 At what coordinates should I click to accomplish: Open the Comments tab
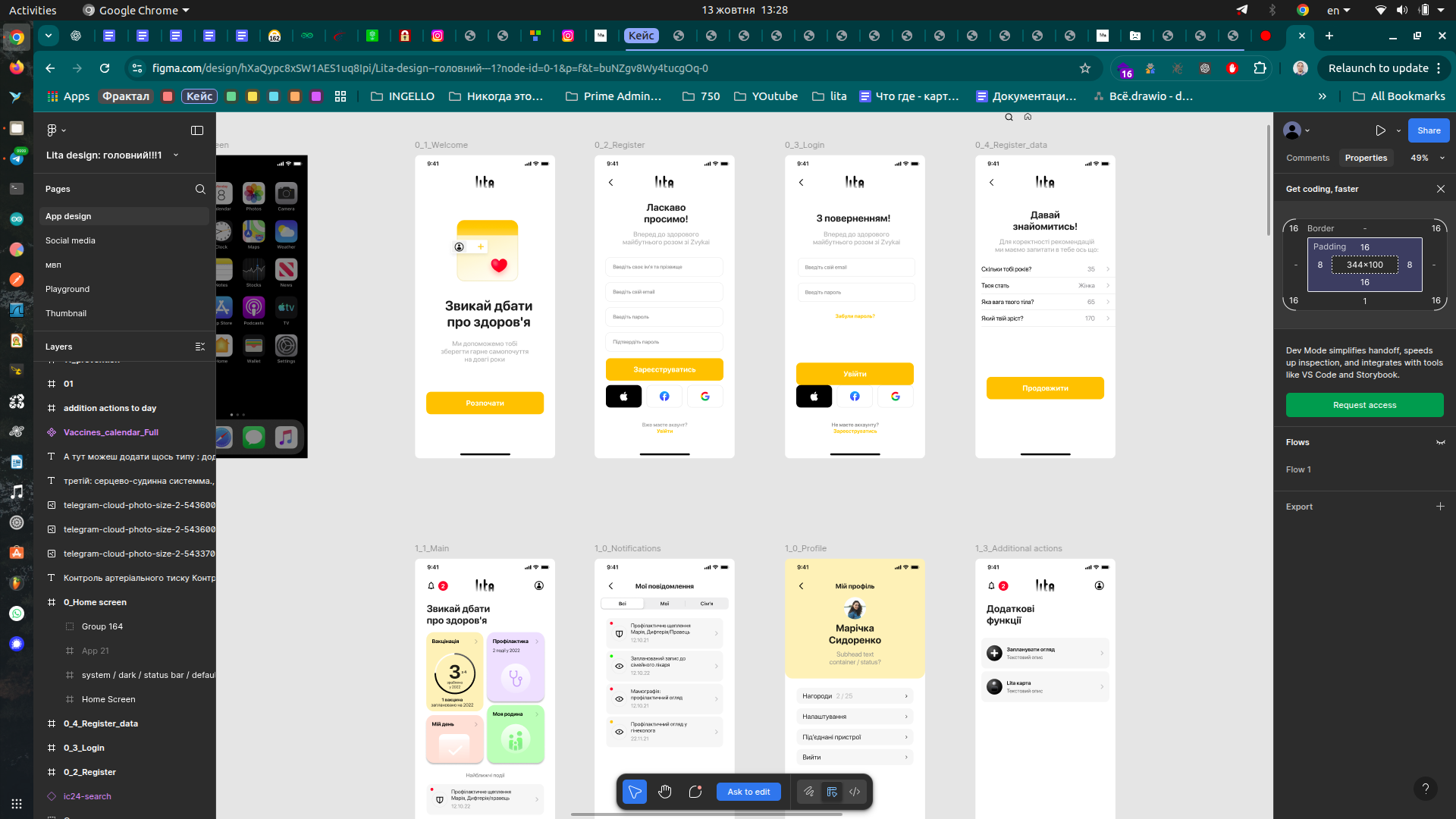click(x=1307, y=158)
